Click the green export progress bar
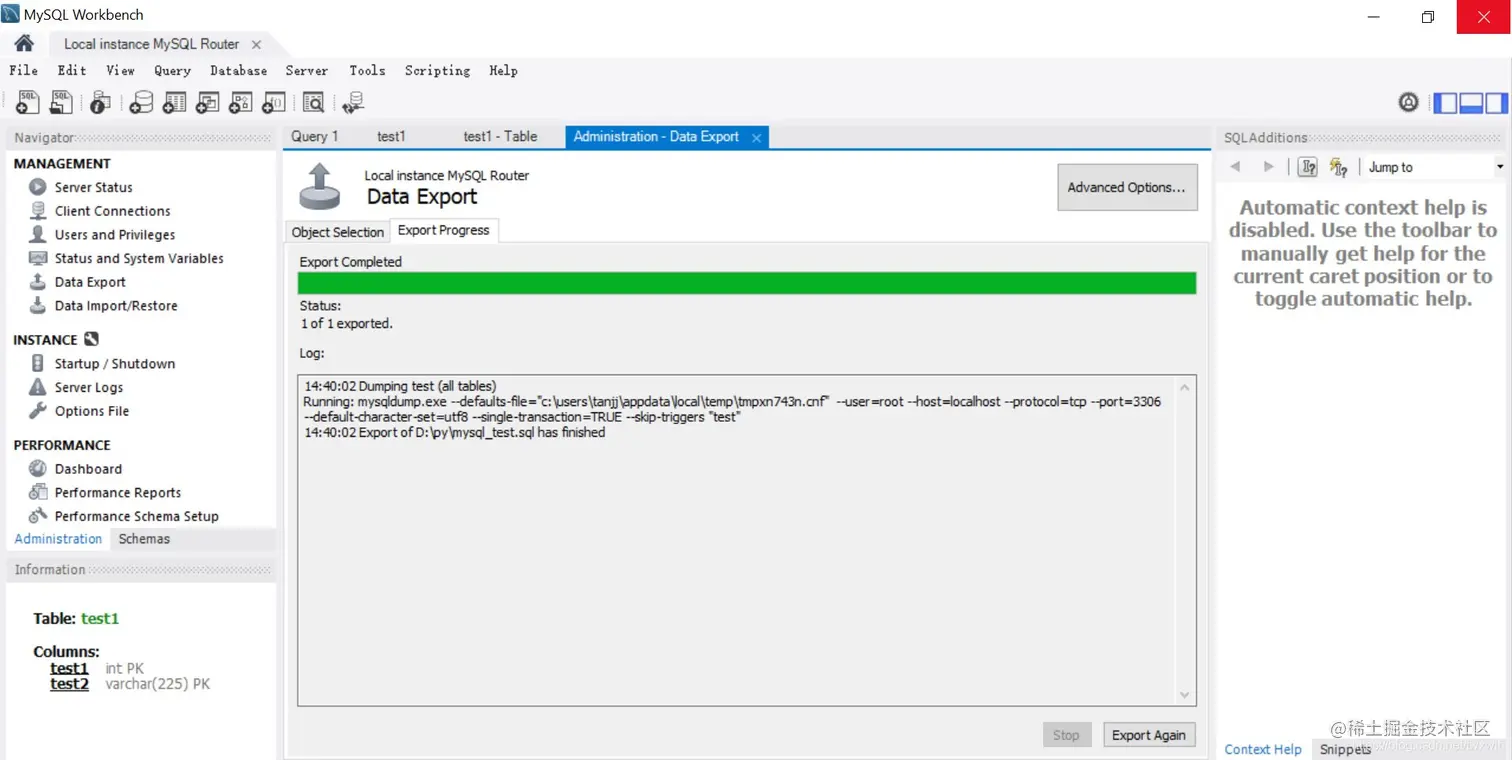The height and width of the screenshot is (760, 1512). tap(747, 283)
